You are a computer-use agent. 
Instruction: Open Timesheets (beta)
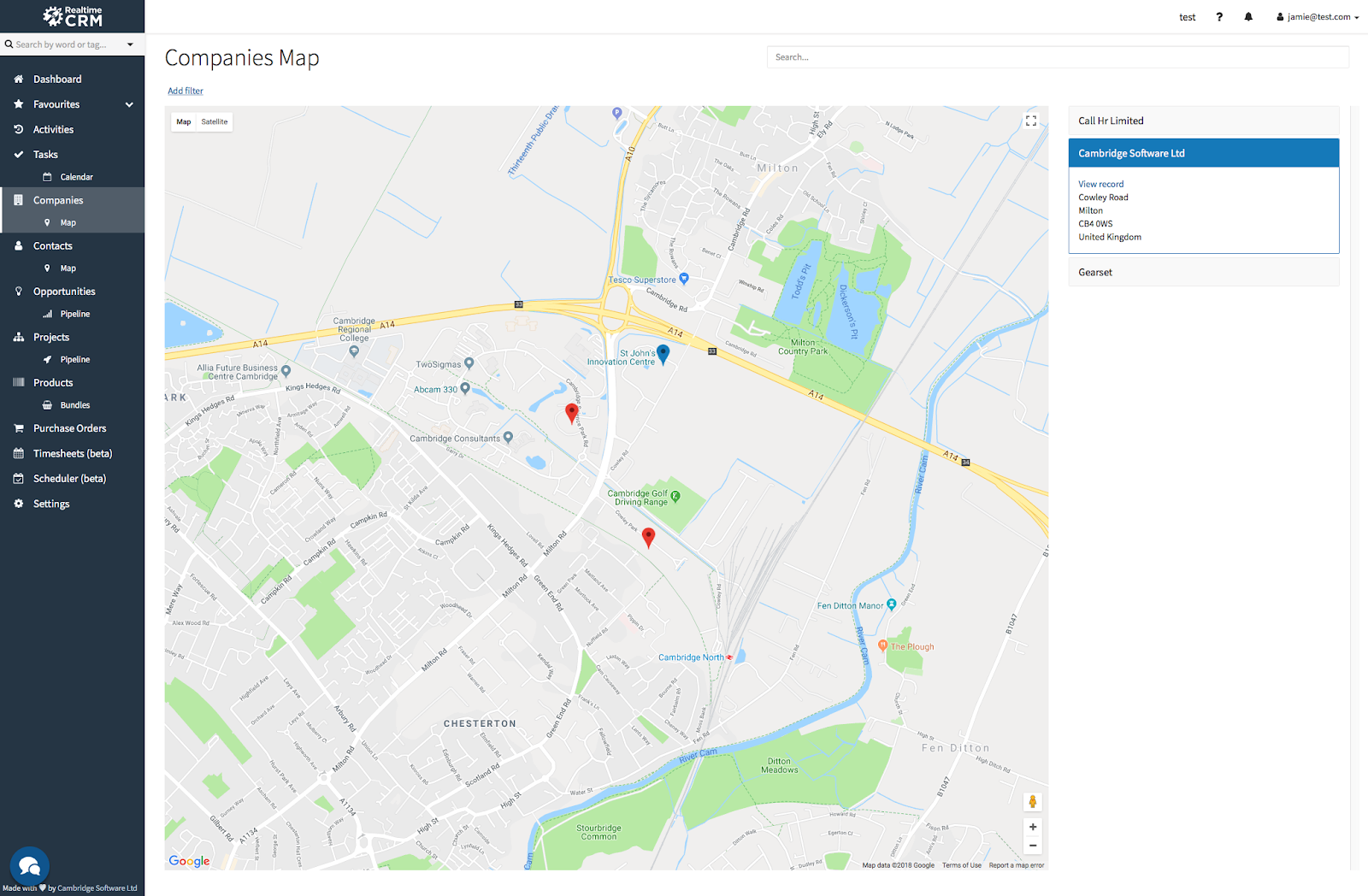click(x=73, y=453)
